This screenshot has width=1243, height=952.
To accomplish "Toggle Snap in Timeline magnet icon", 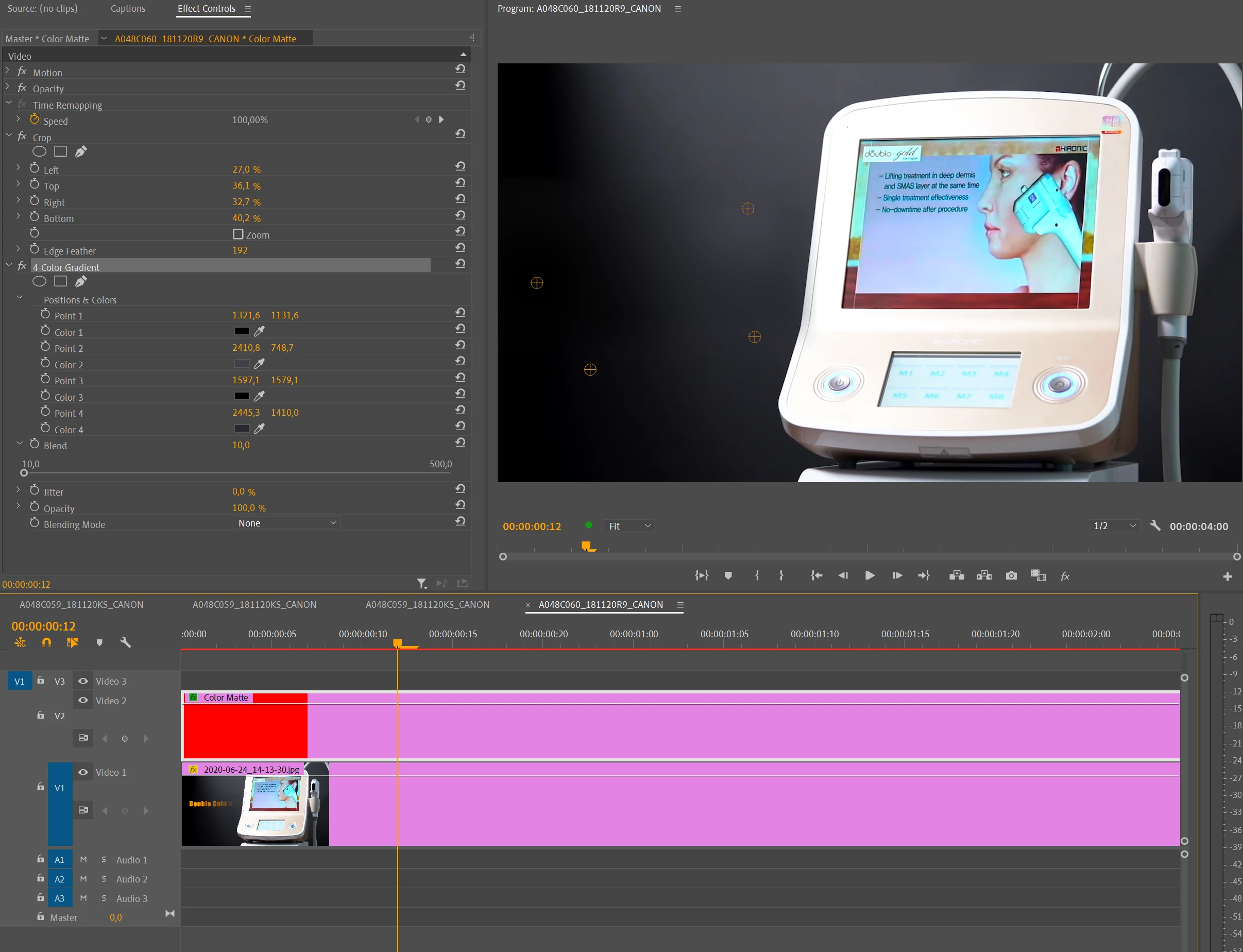I will [46, 642].
